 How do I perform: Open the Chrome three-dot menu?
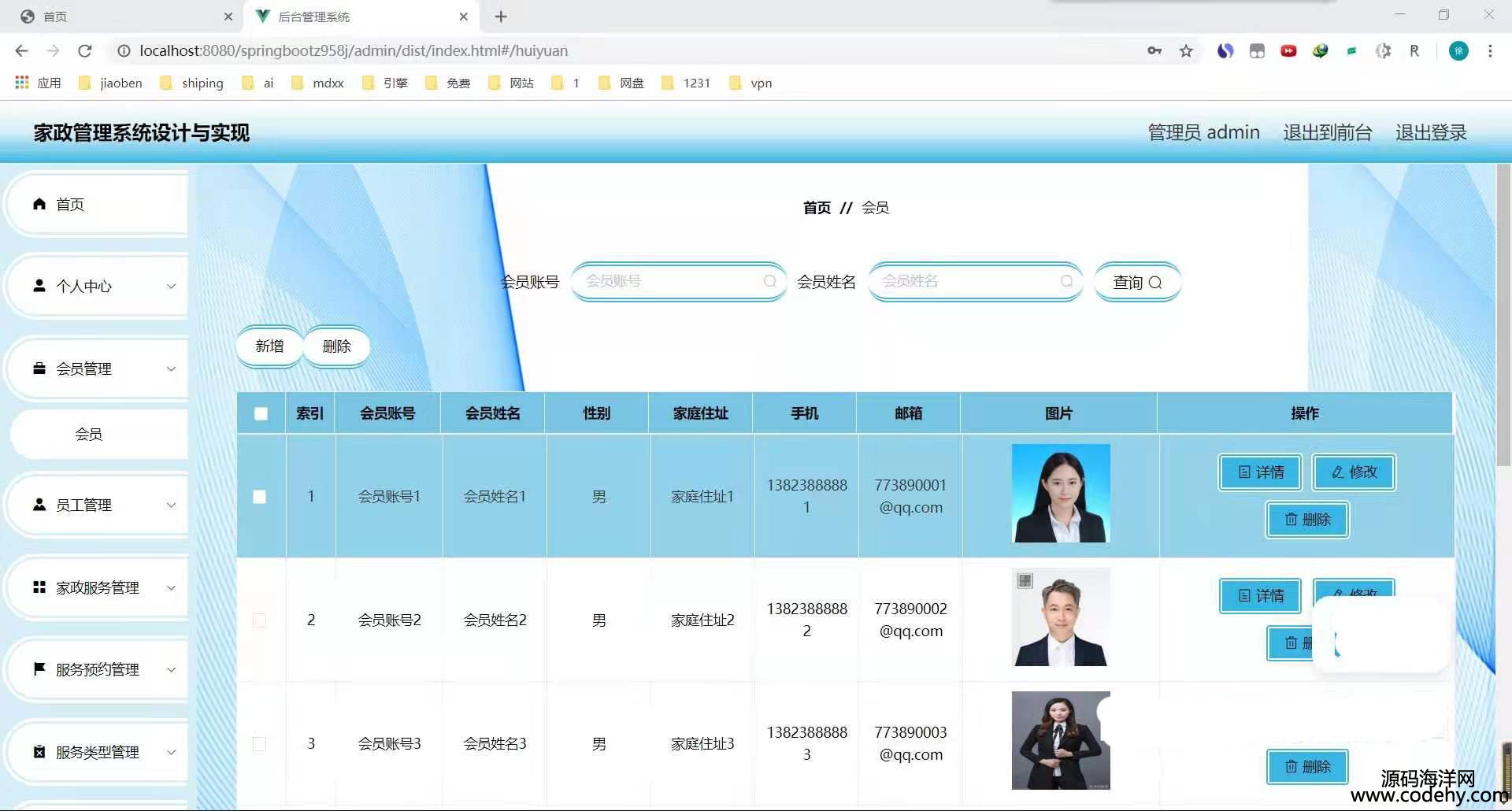point(1490,51)
